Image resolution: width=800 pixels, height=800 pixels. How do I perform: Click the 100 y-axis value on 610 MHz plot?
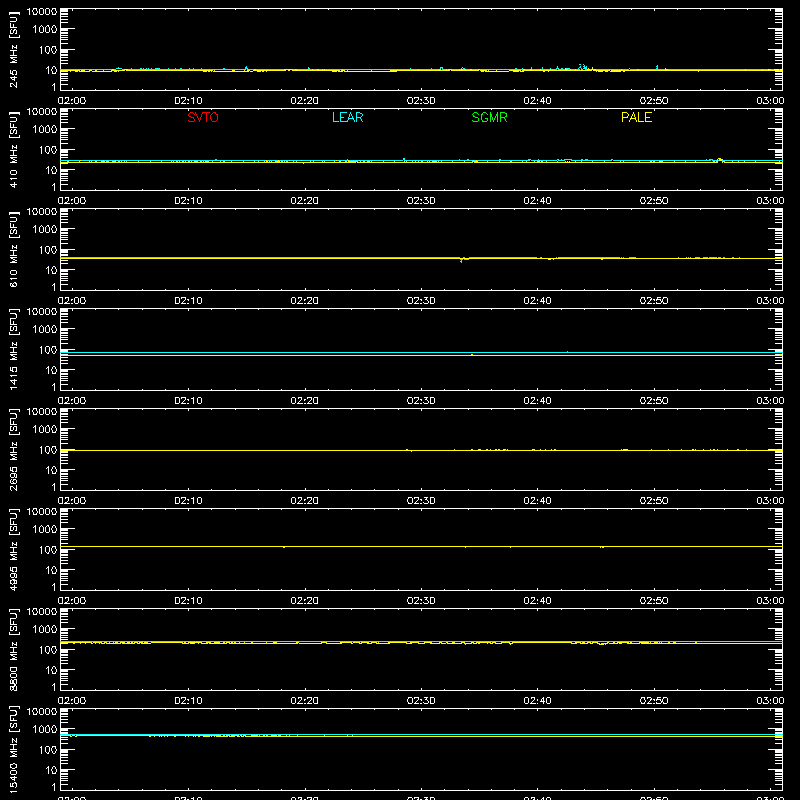(47, 250)
